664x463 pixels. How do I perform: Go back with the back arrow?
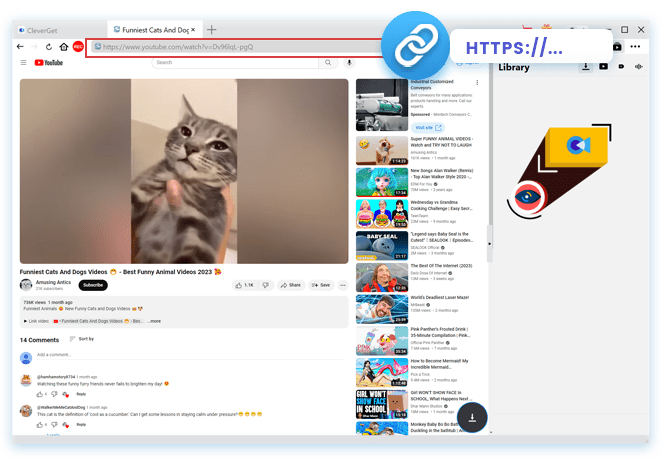21,47
